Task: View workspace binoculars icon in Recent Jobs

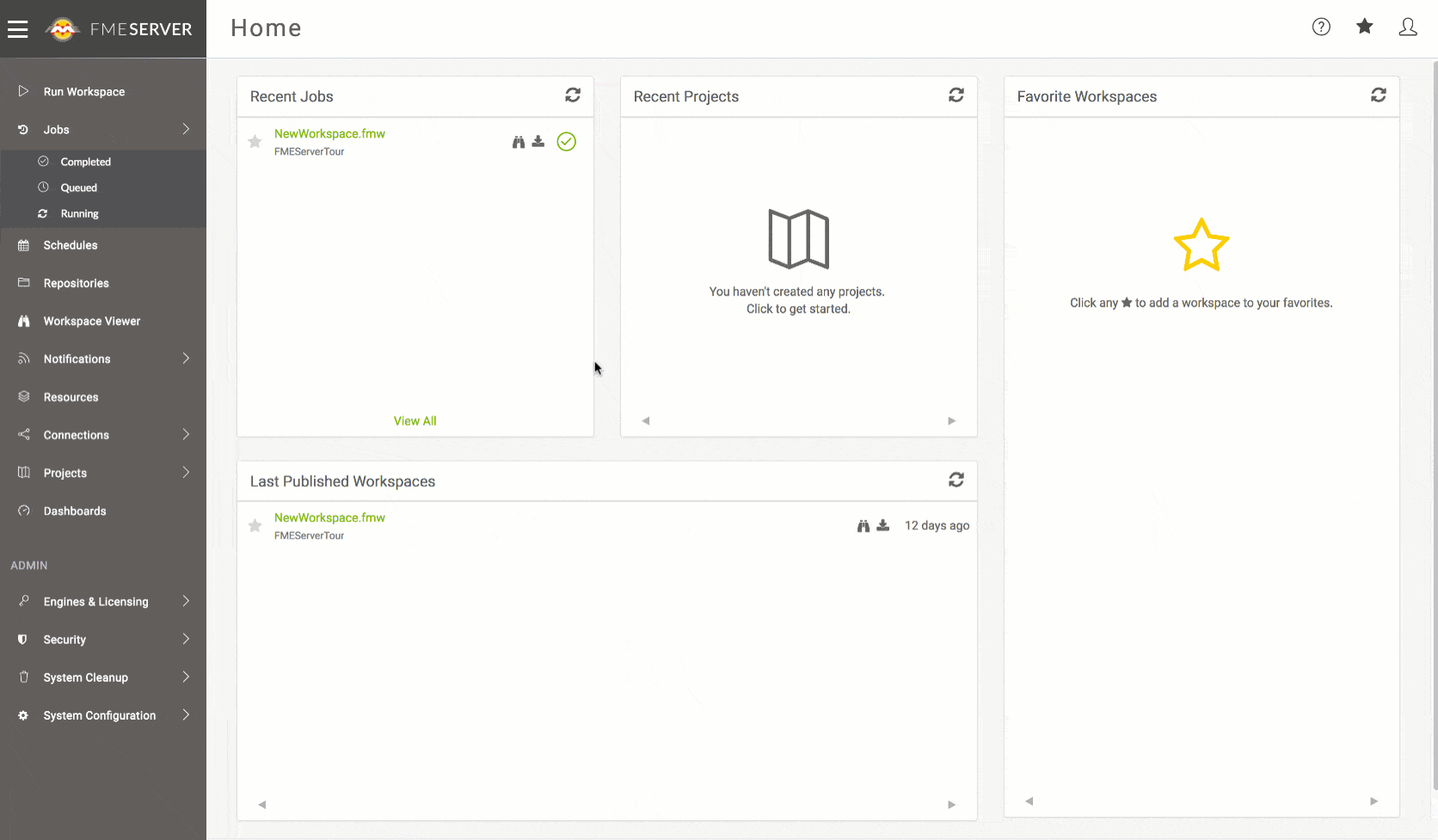Action: (x=519, y=142)
